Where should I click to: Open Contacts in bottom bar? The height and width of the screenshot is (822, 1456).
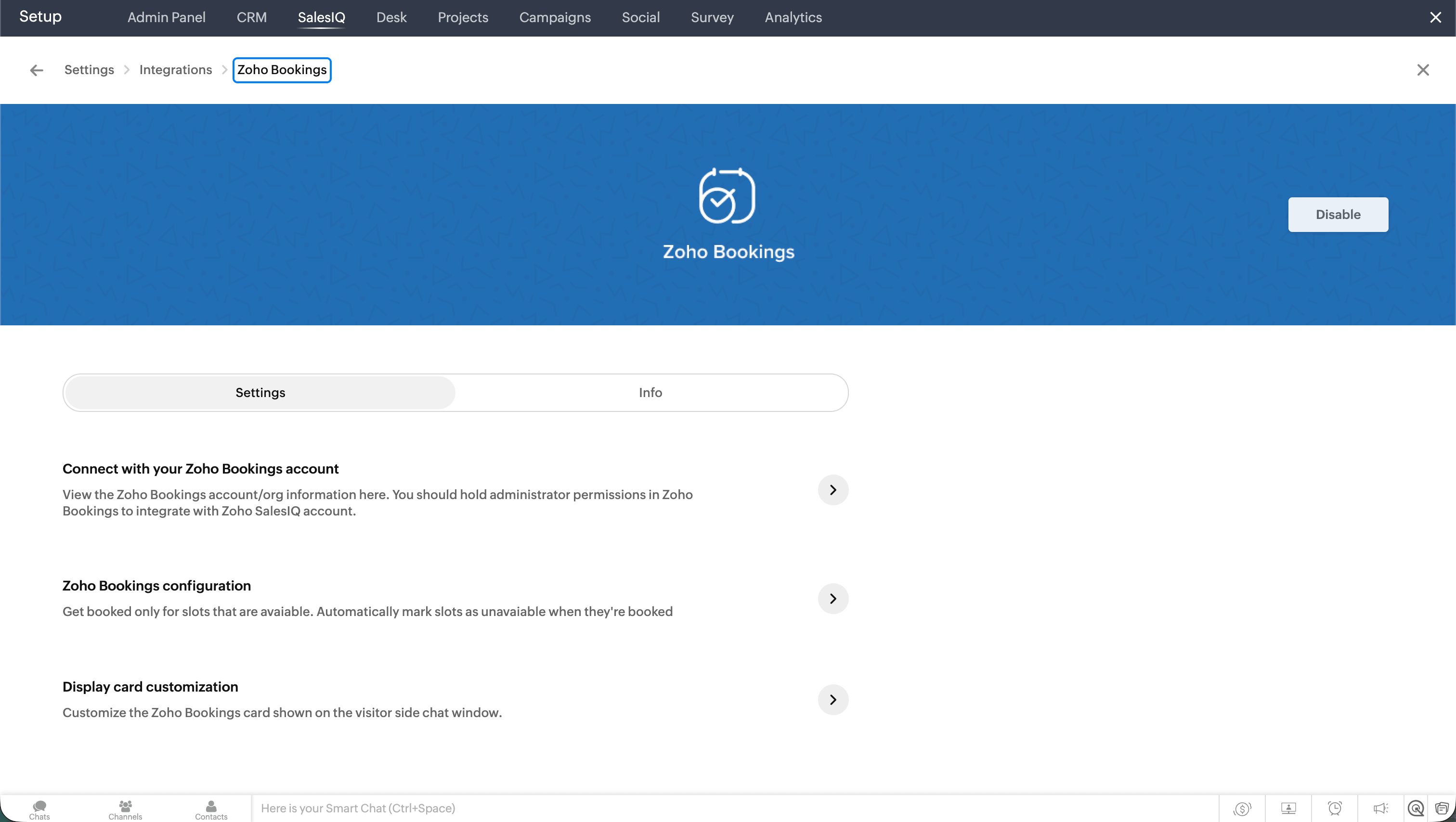pyautogui.click(x=211, y=809)
